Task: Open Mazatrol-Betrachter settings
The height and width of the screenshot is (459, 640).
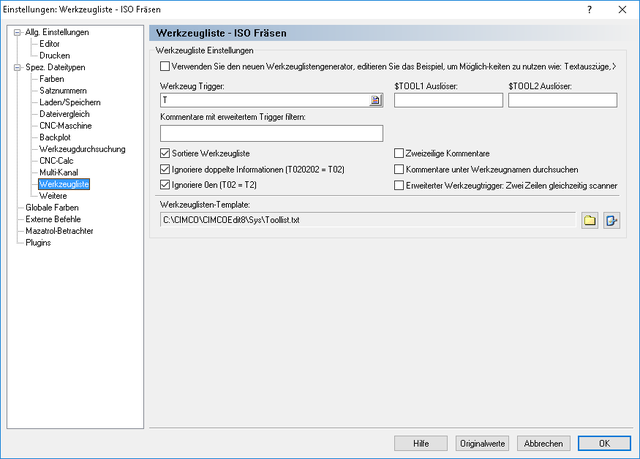Action: (59, 231)
